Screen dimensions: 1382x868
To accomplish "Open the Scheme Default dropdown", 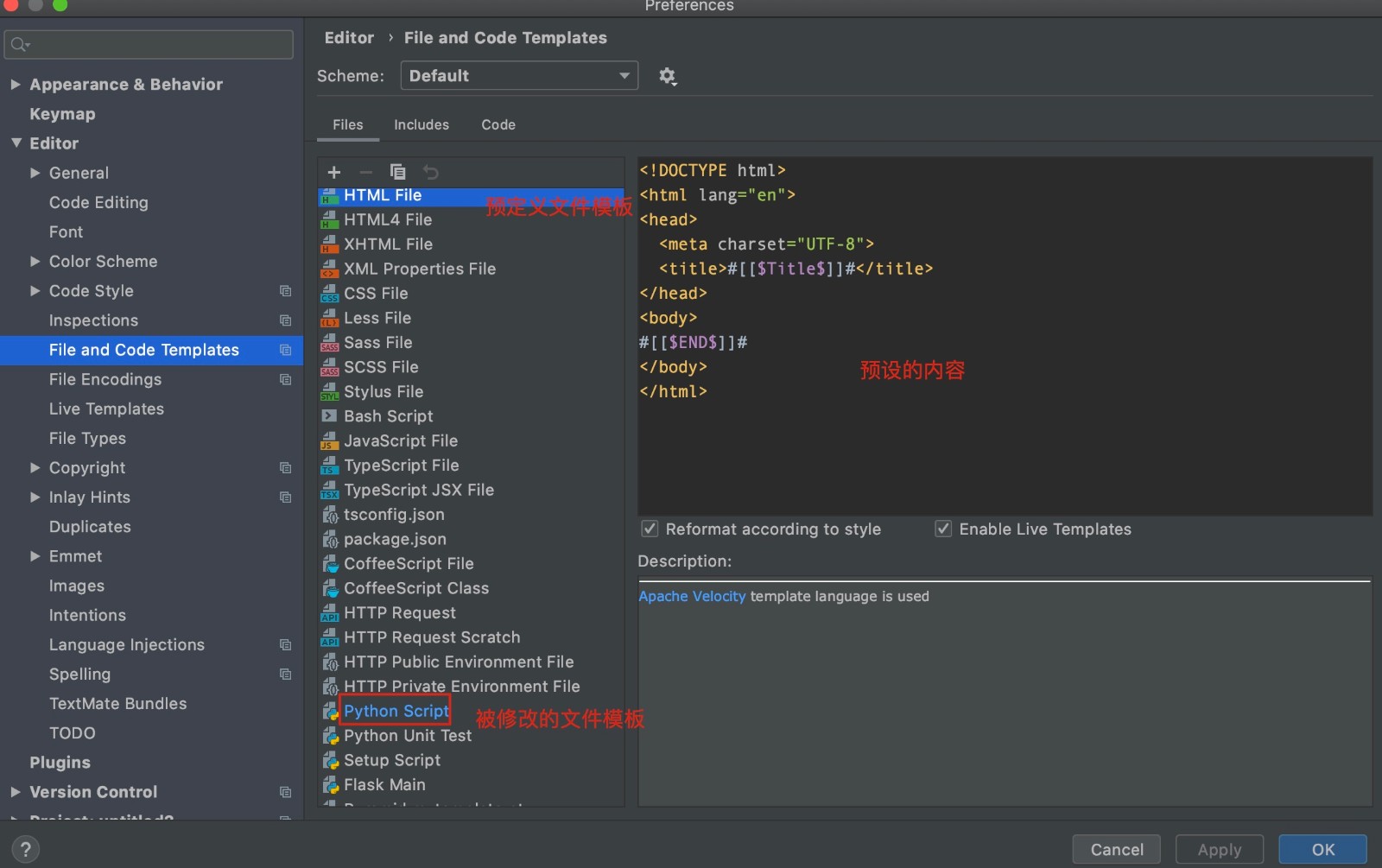I will [519, 76].
